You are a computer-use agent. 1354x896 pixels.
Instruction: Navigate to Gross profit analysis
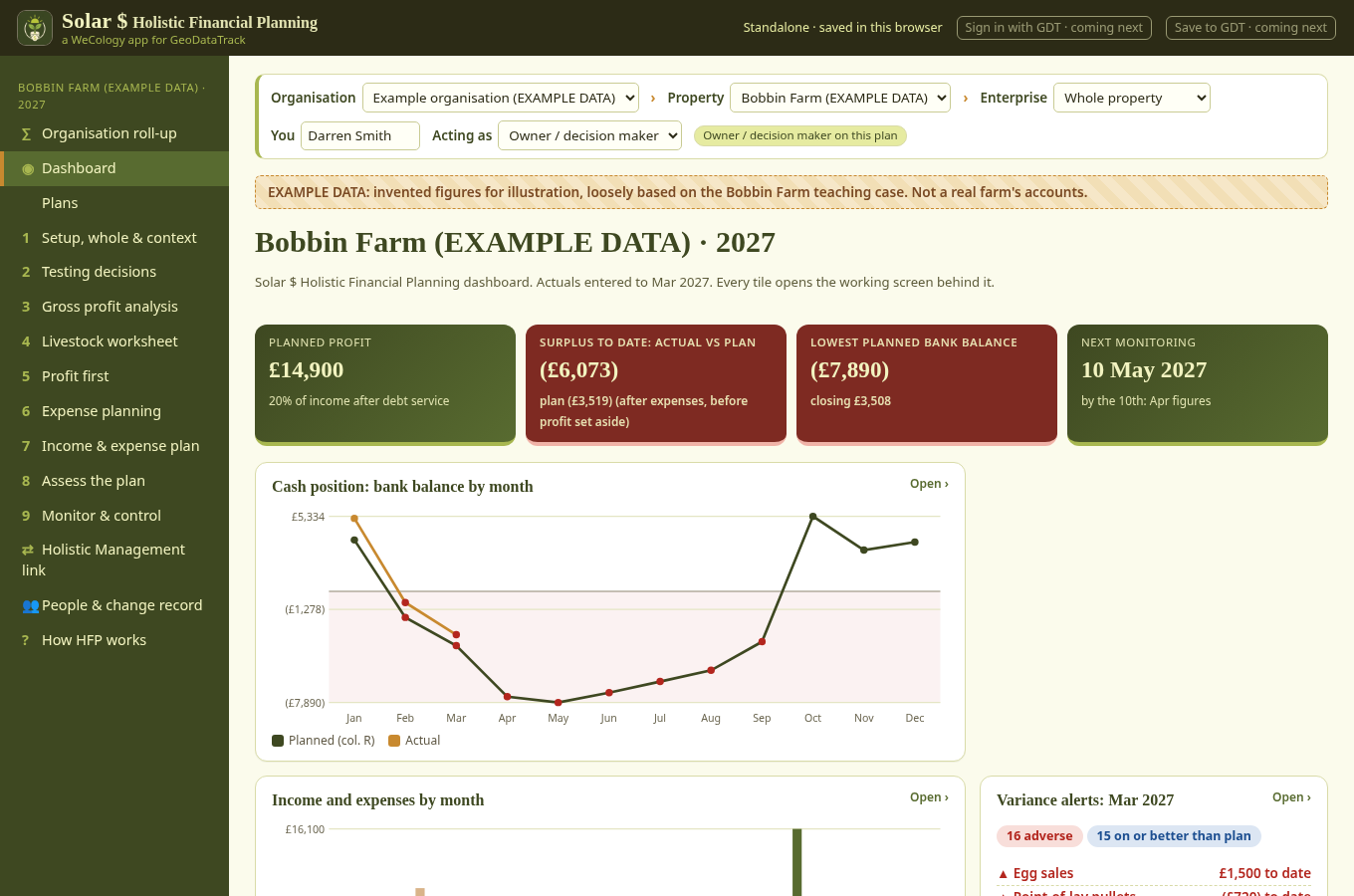pos(114,307)
